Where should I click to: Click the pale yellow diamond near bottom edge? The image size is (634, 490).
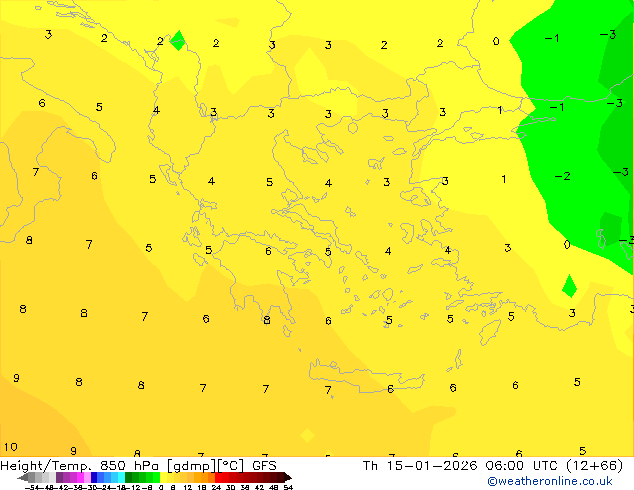(307, 435)
